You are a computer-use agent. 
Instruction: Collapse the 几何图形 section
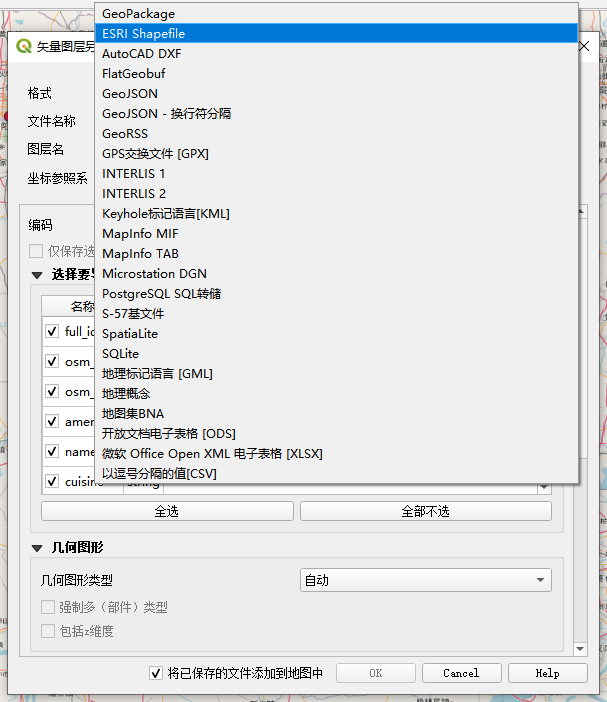click(37, 548)
